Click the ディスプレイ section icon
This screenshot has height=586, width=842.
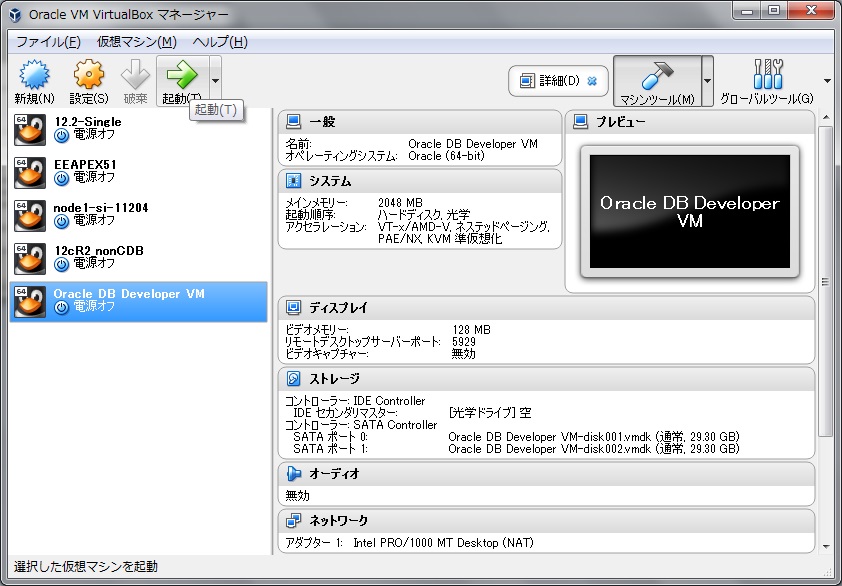tap(293, 308)
